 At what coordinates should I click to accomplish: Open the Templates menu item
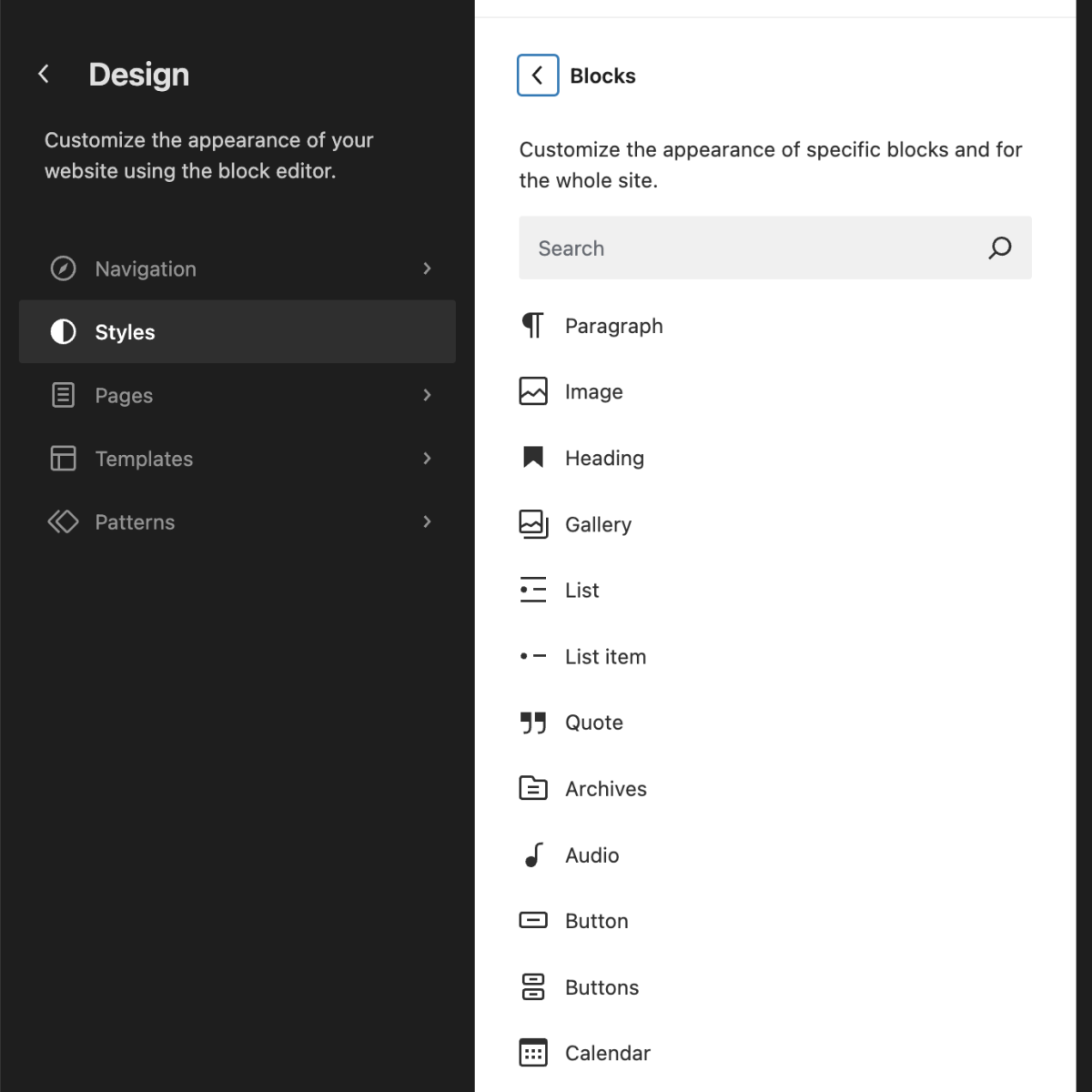(x=144, y=459)
